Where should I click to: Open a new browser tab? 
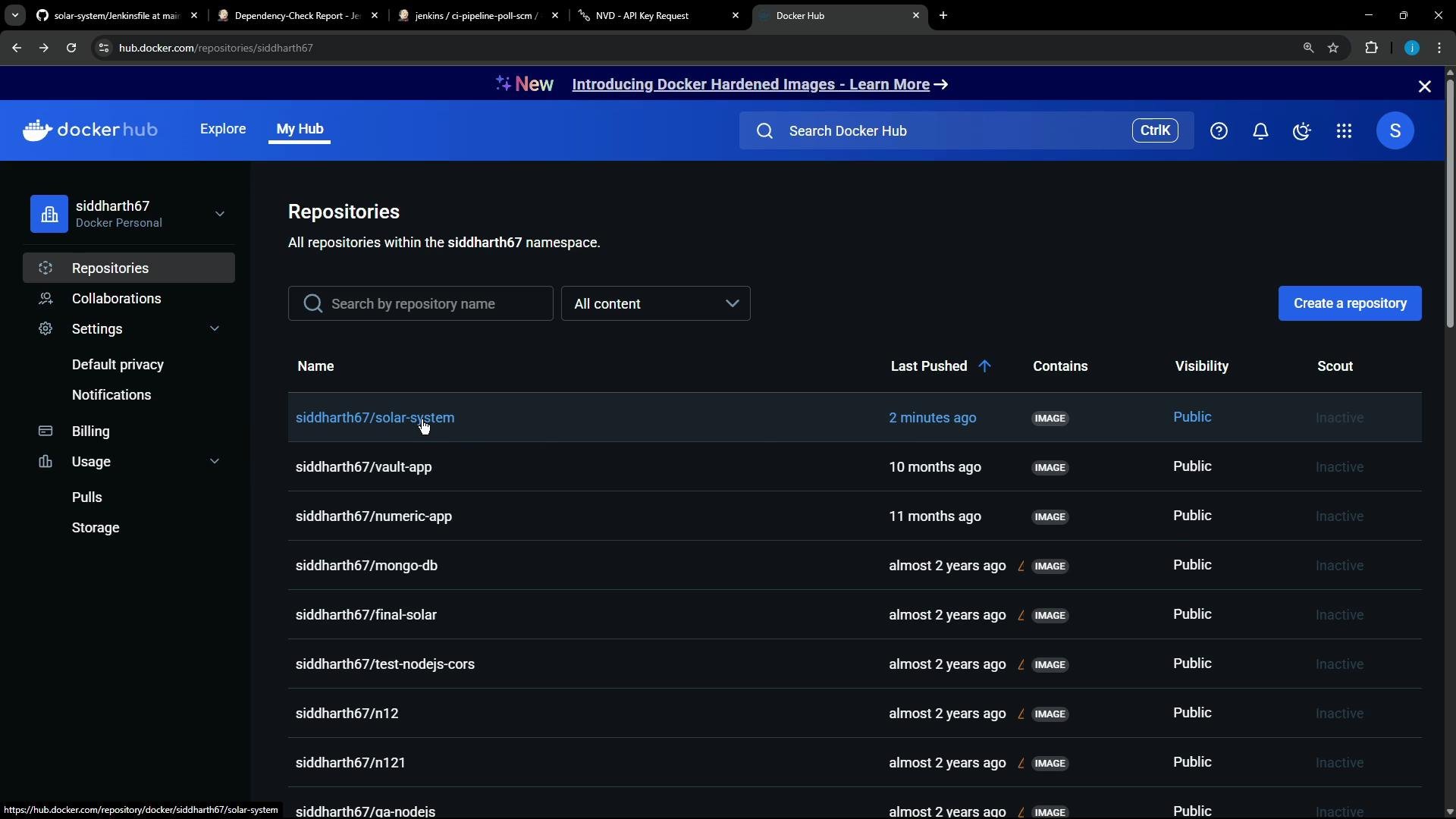pos(943,15)
